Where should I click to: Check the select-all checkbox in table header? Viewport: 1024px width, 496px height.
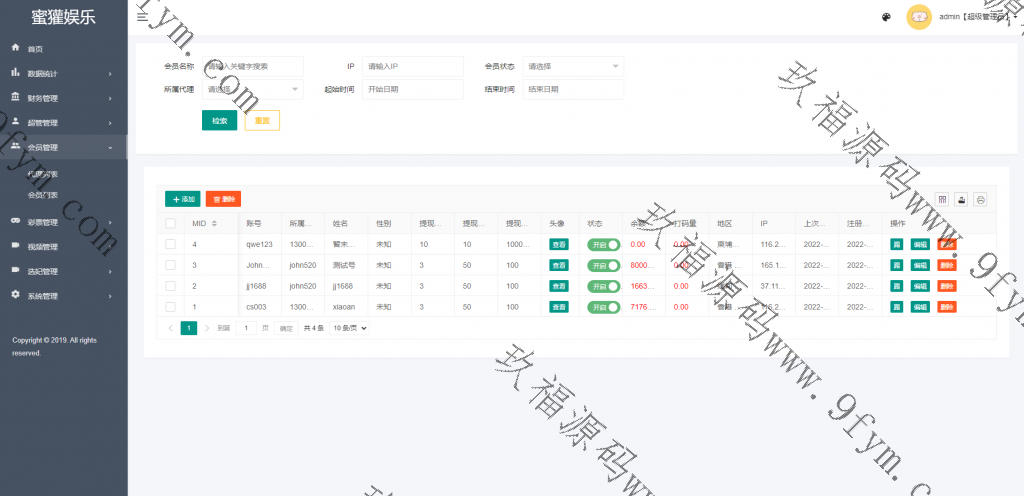170,223
